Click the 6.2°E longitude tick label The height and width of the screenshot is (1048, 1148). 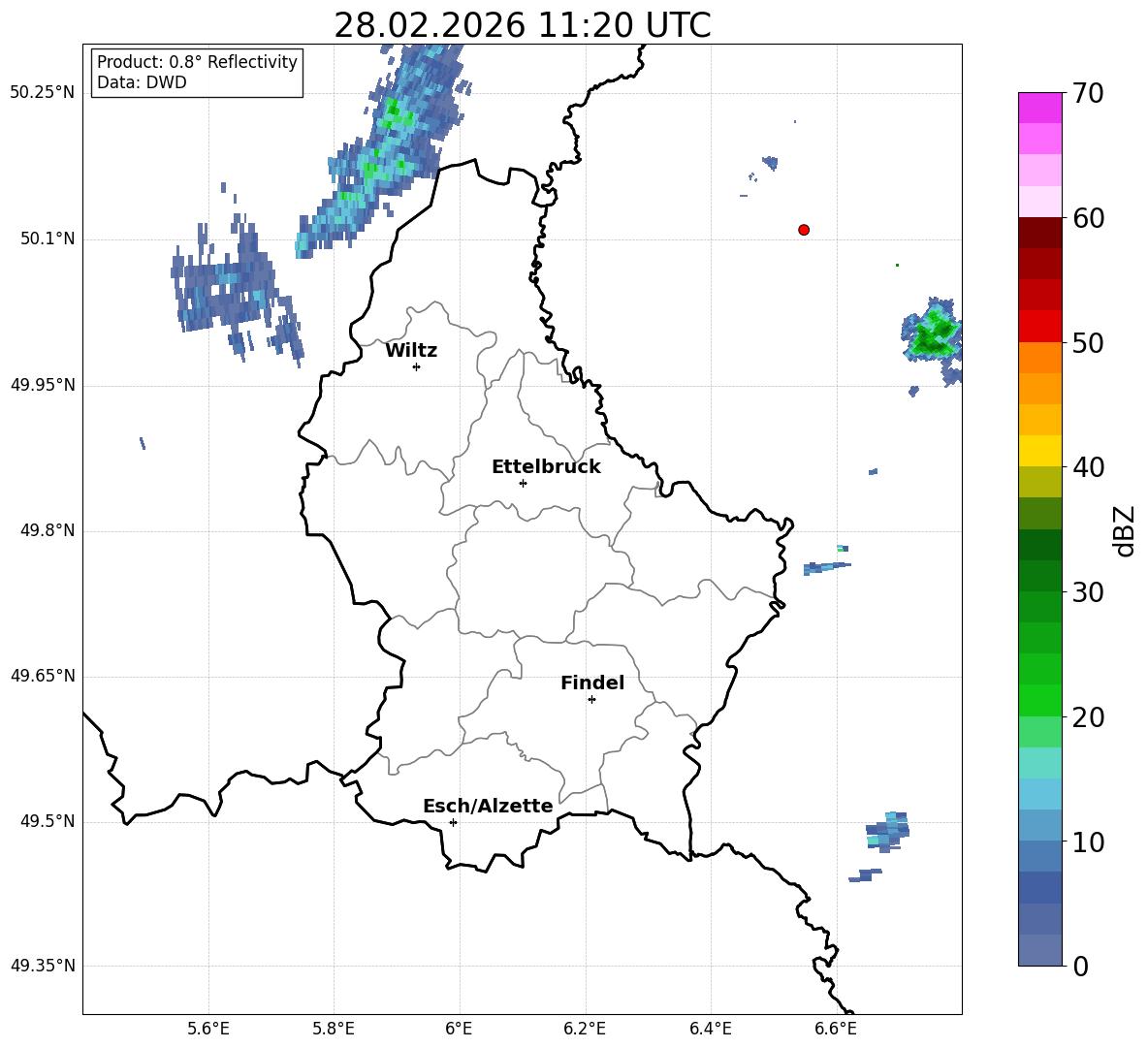(585, 1029)
